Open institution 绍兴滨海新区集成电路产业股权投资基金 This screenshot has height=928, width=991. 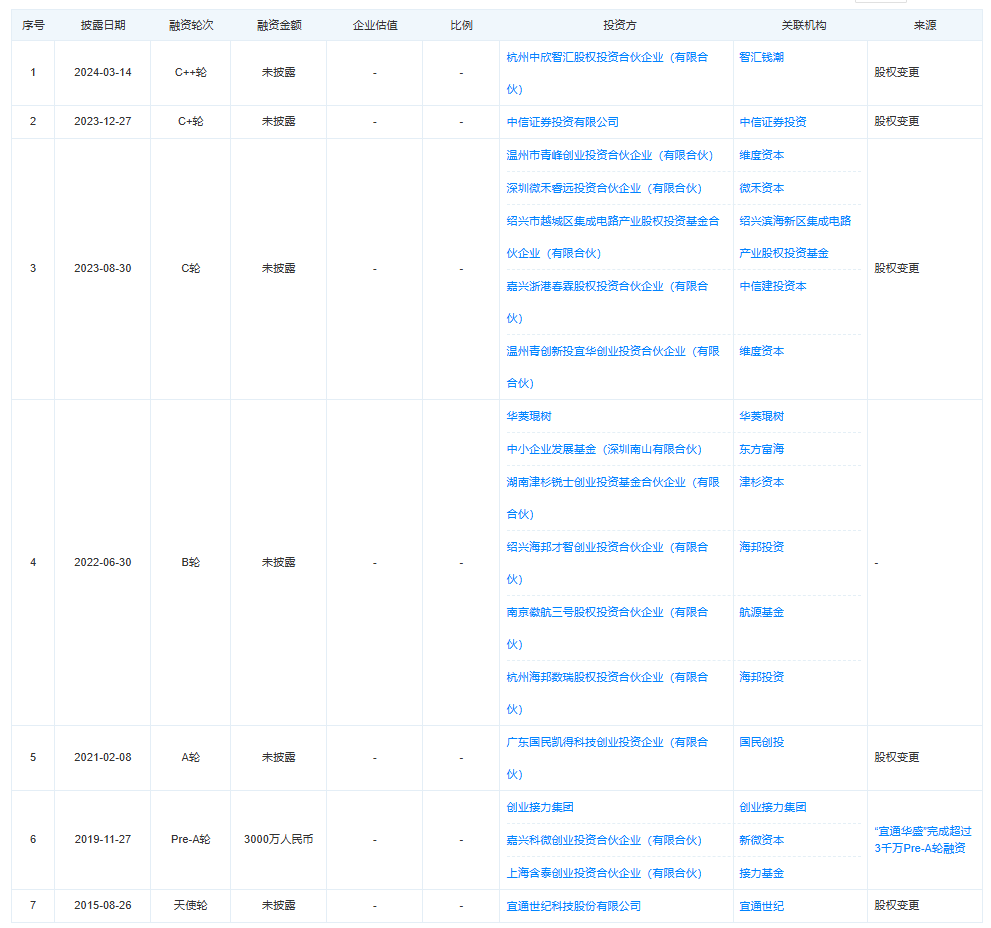pyautogui.click(x=795, y=237)
